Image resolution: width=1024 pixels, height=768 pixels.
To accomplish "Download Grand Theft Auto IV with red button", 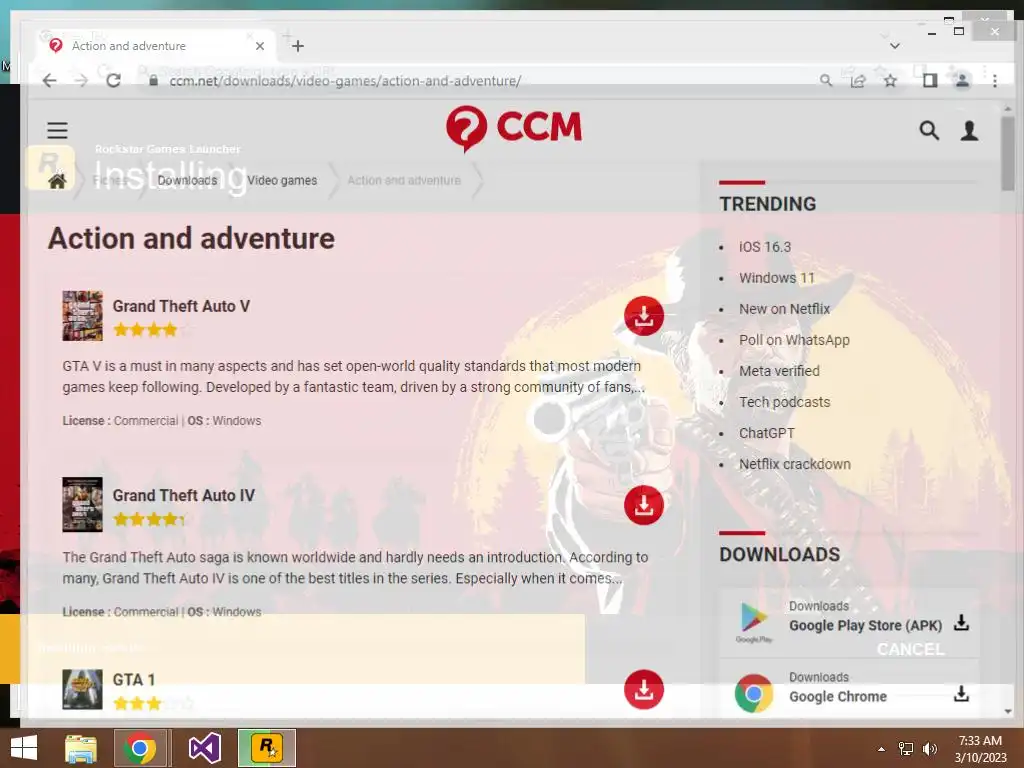I will (x=644, y=505).
